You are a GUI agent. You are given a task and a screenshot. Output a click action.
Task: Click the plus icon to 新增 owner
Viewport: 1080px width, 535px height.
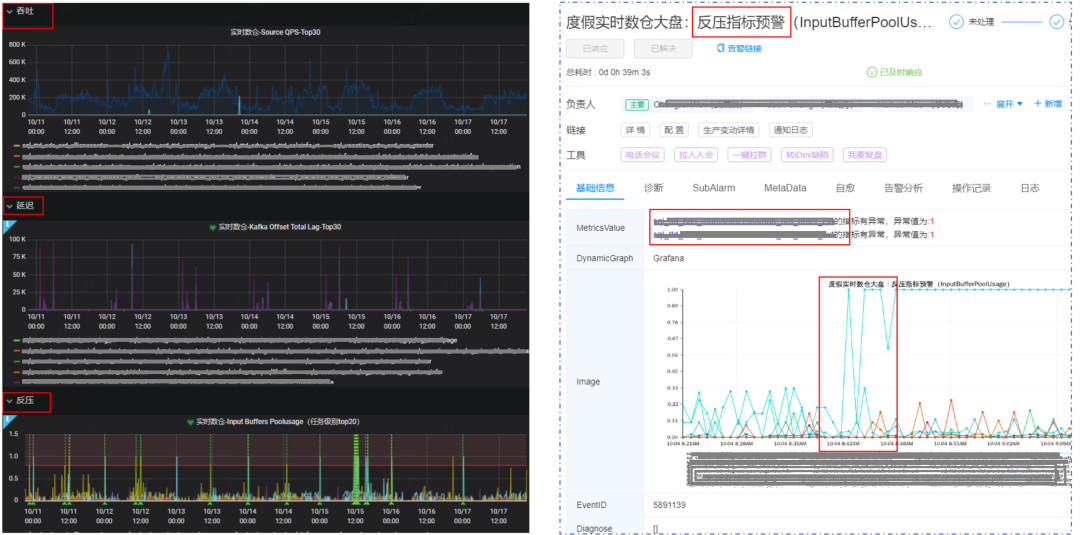1038,104
